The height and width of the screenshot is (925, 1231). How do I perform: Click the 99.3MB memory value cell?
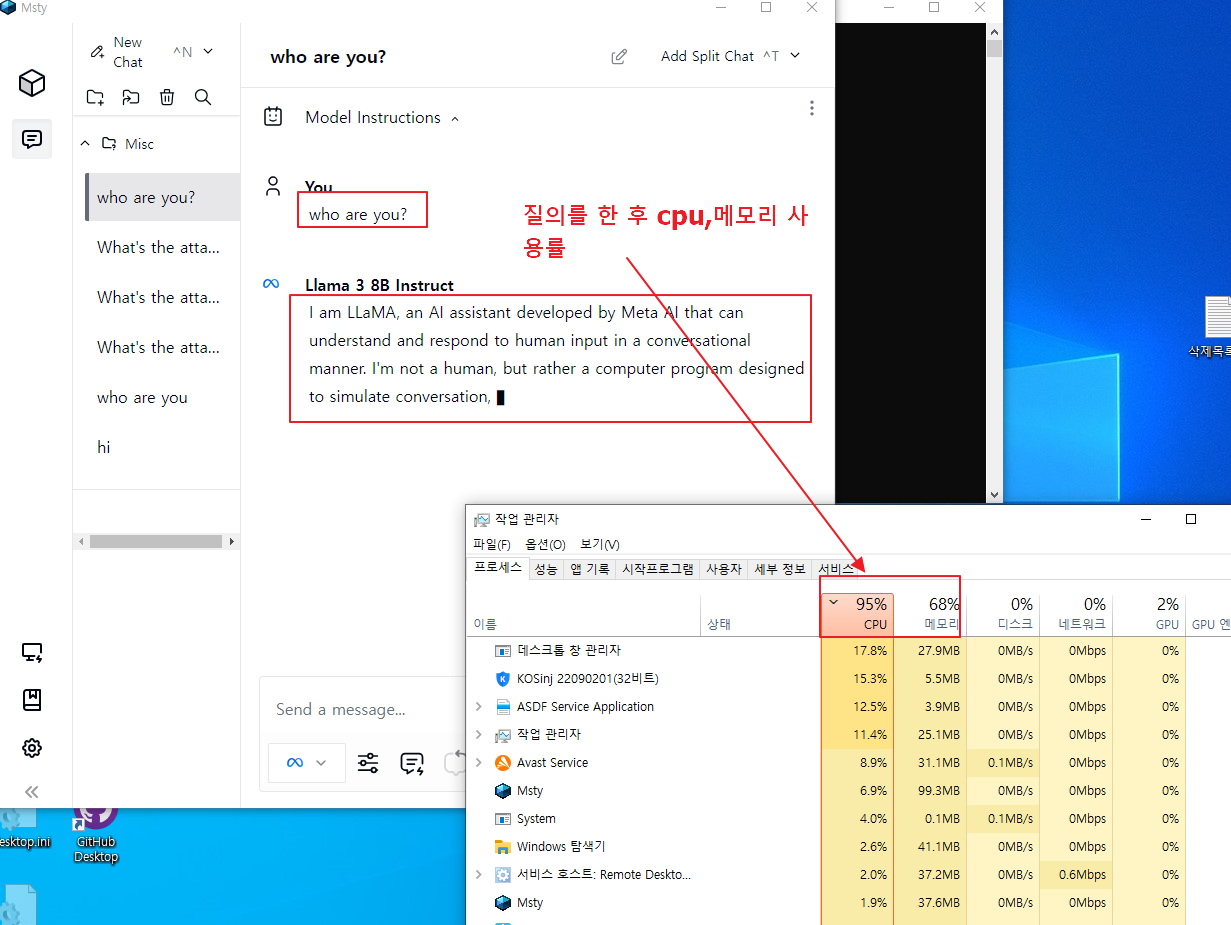coord(930,790)
